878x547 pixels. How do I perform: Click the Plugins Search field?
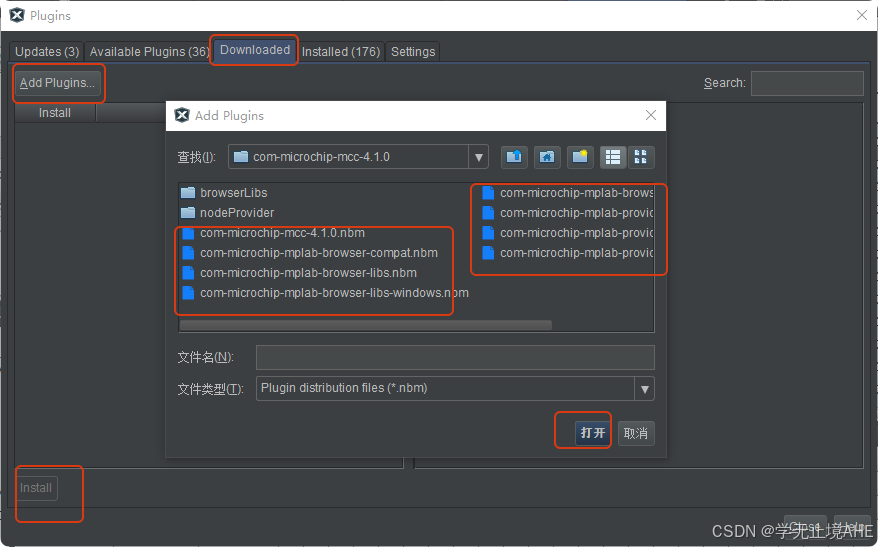807,83
